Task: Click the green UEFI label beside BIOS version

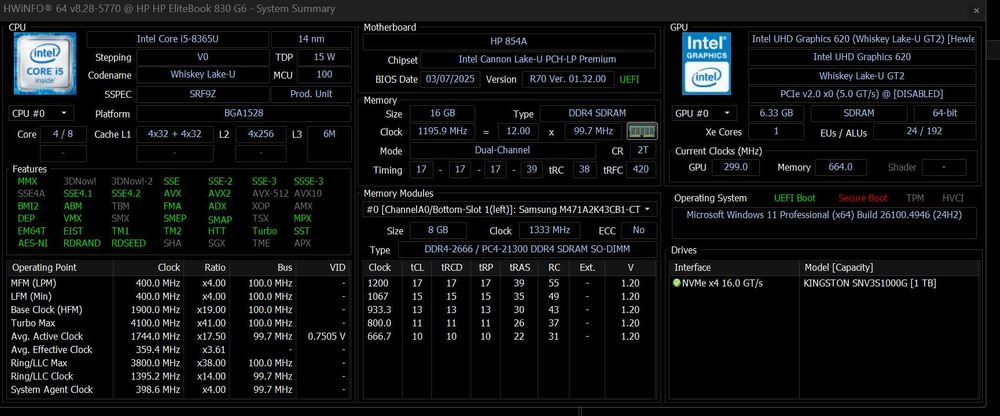Action: (x=629, y=80)
